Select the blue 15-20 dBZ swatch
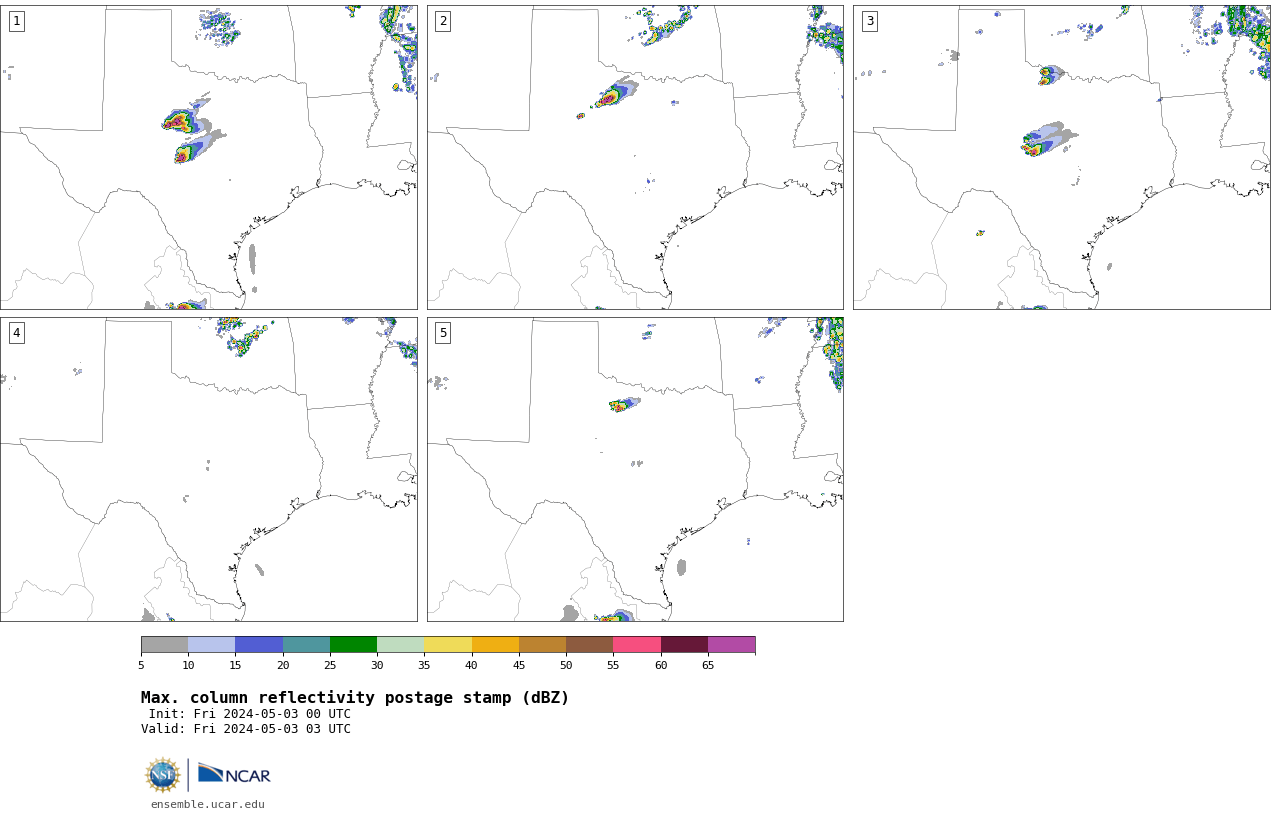 pyautogui.click(x=259, y=645)
